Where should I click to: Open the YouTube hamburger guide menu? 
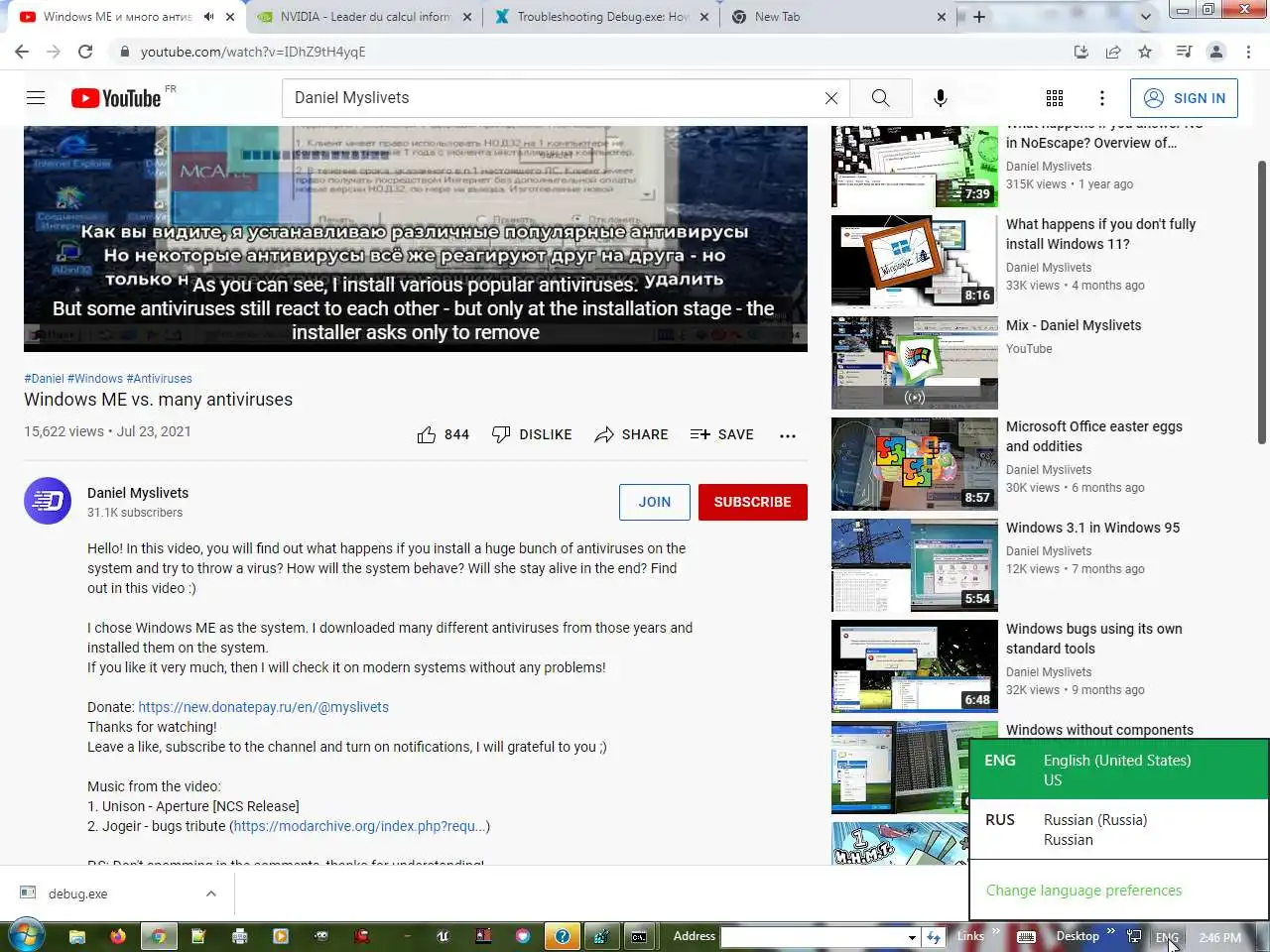[36, 97]
